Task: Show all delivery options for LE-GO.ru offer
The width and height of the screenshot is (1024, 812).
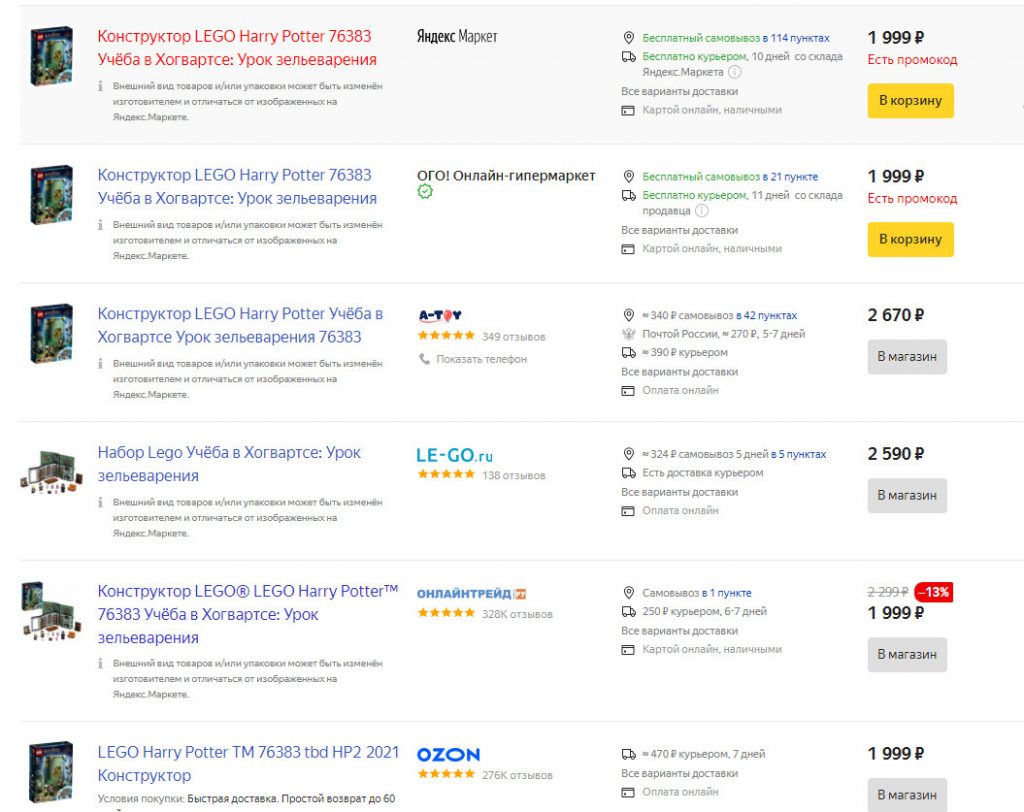Action: [x=679, y=492]
